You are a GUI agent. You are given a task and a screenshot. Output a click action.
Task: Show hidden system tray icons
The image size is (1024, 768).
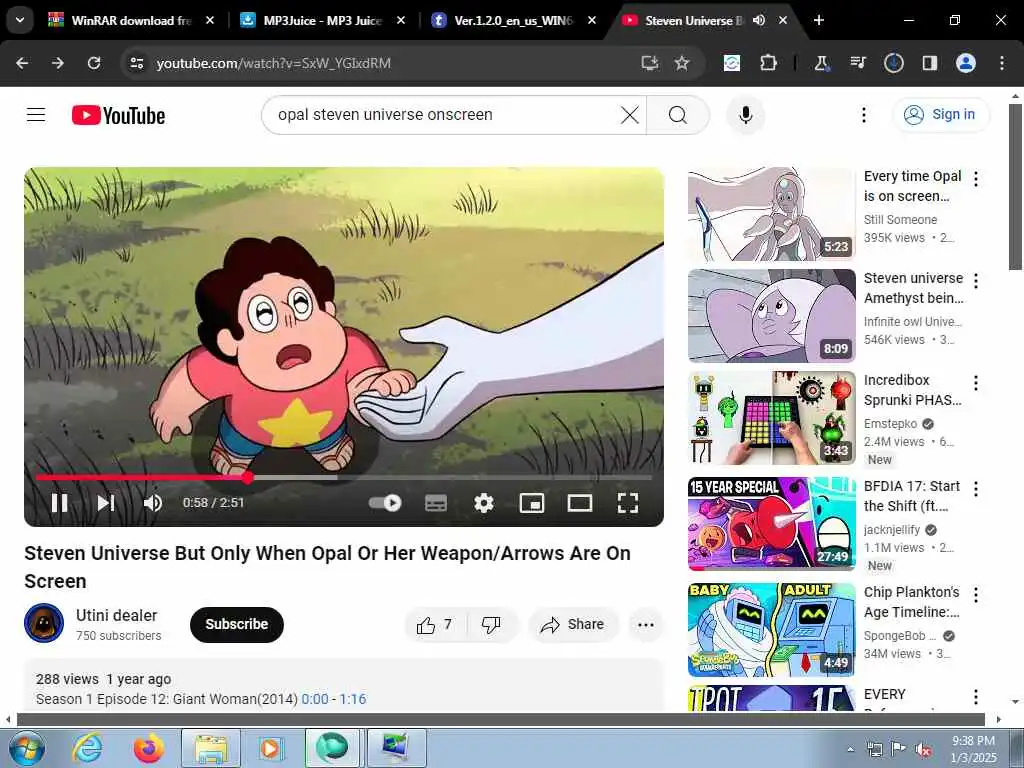(x=850, y=750)
